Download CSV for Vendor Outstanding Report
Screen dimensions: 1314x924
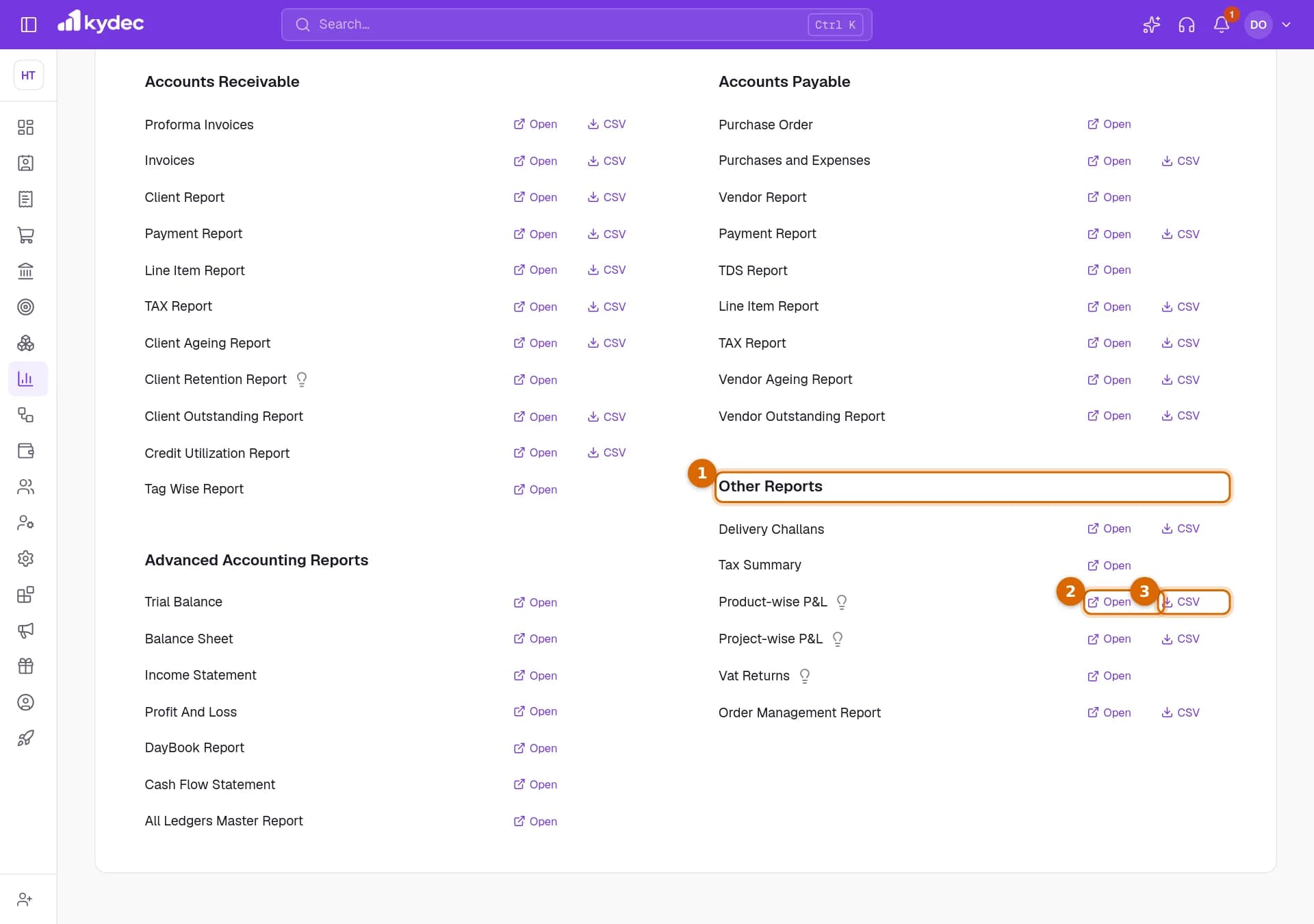[1181, 416]
